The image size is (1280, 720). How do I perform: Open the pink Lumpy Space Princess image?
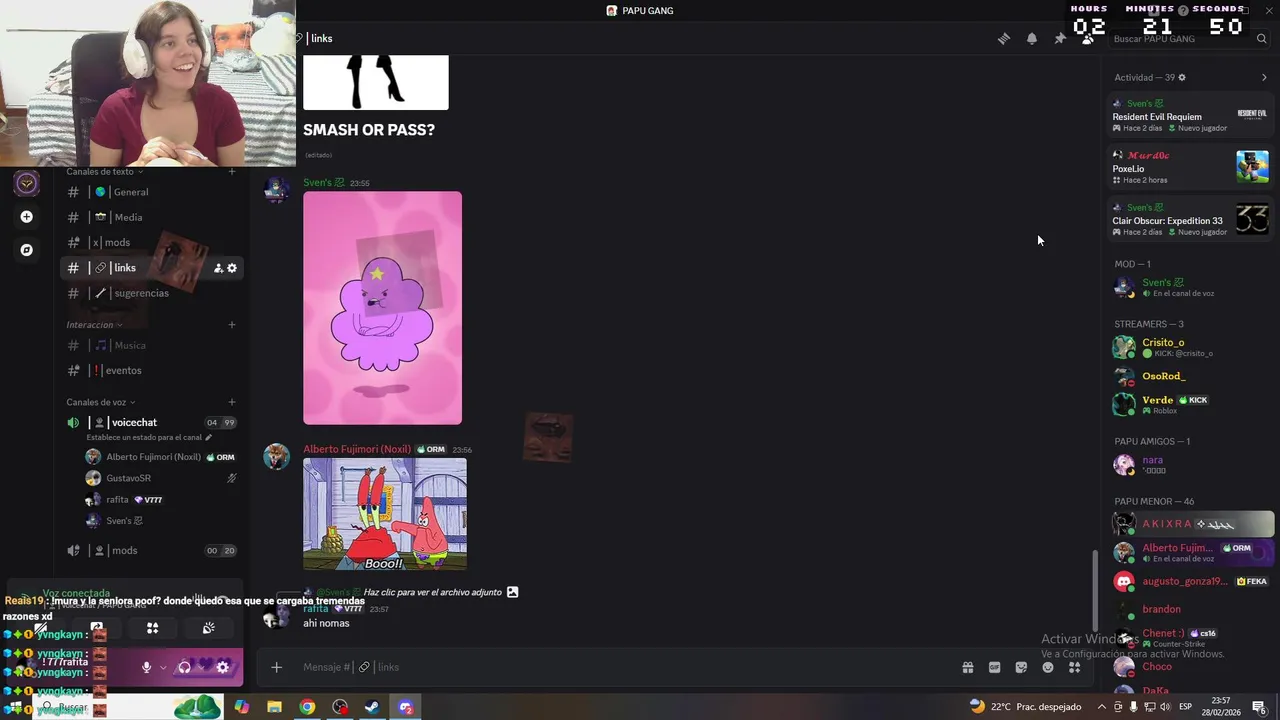click(382, 308)
